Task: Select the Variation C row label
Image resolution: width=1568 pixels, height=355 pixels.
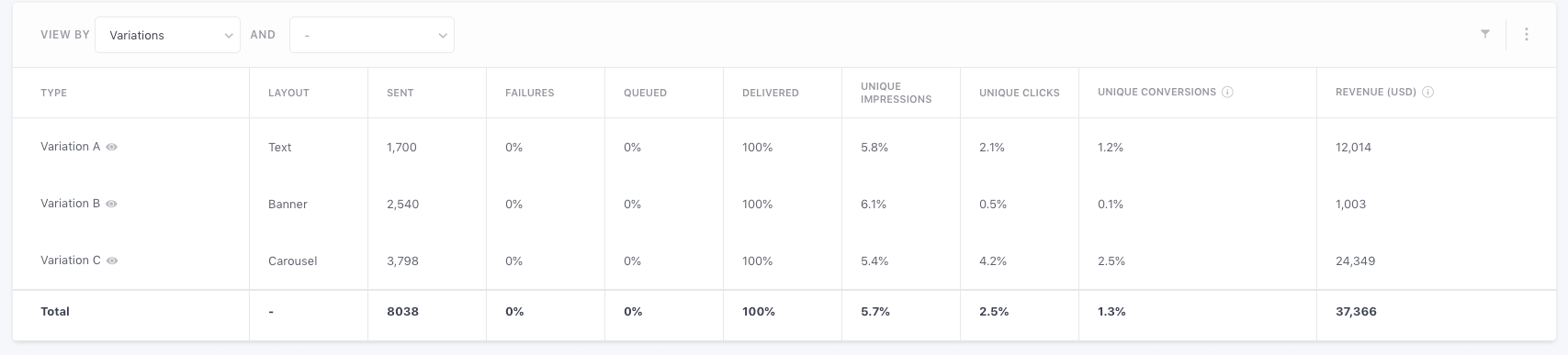Action: (x=71, y=261)
